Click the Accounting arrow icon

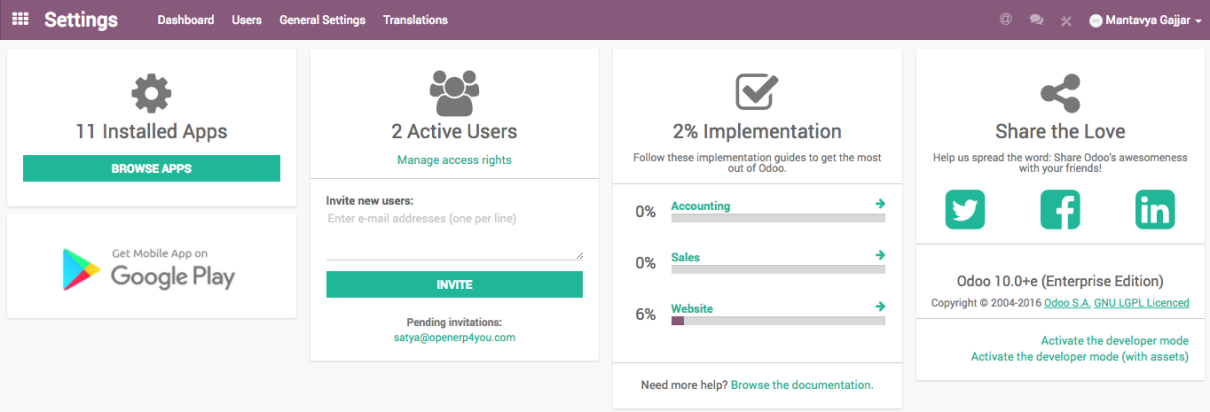pos(880,204)
